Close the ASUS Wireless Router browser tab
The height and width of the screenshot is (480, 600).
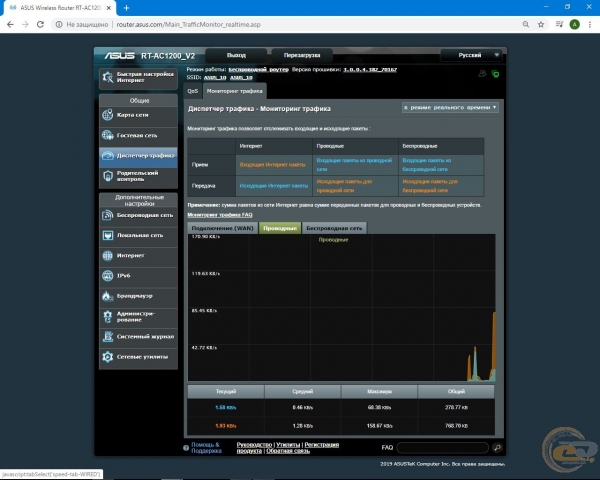coord(108,8)
